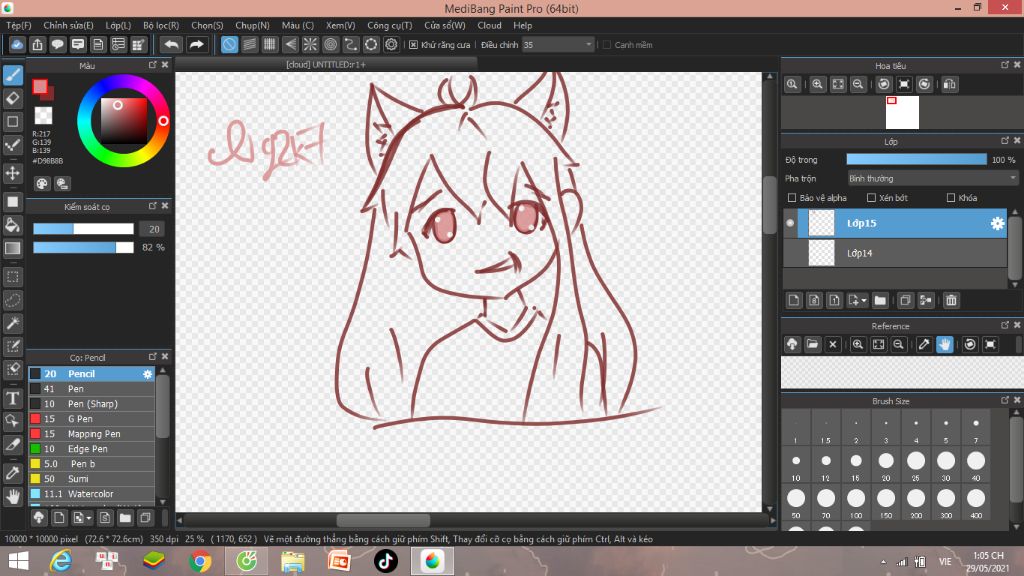Adjust the brush size slider
This screenshot has width=1024, height=576.
tap(84, 229)
